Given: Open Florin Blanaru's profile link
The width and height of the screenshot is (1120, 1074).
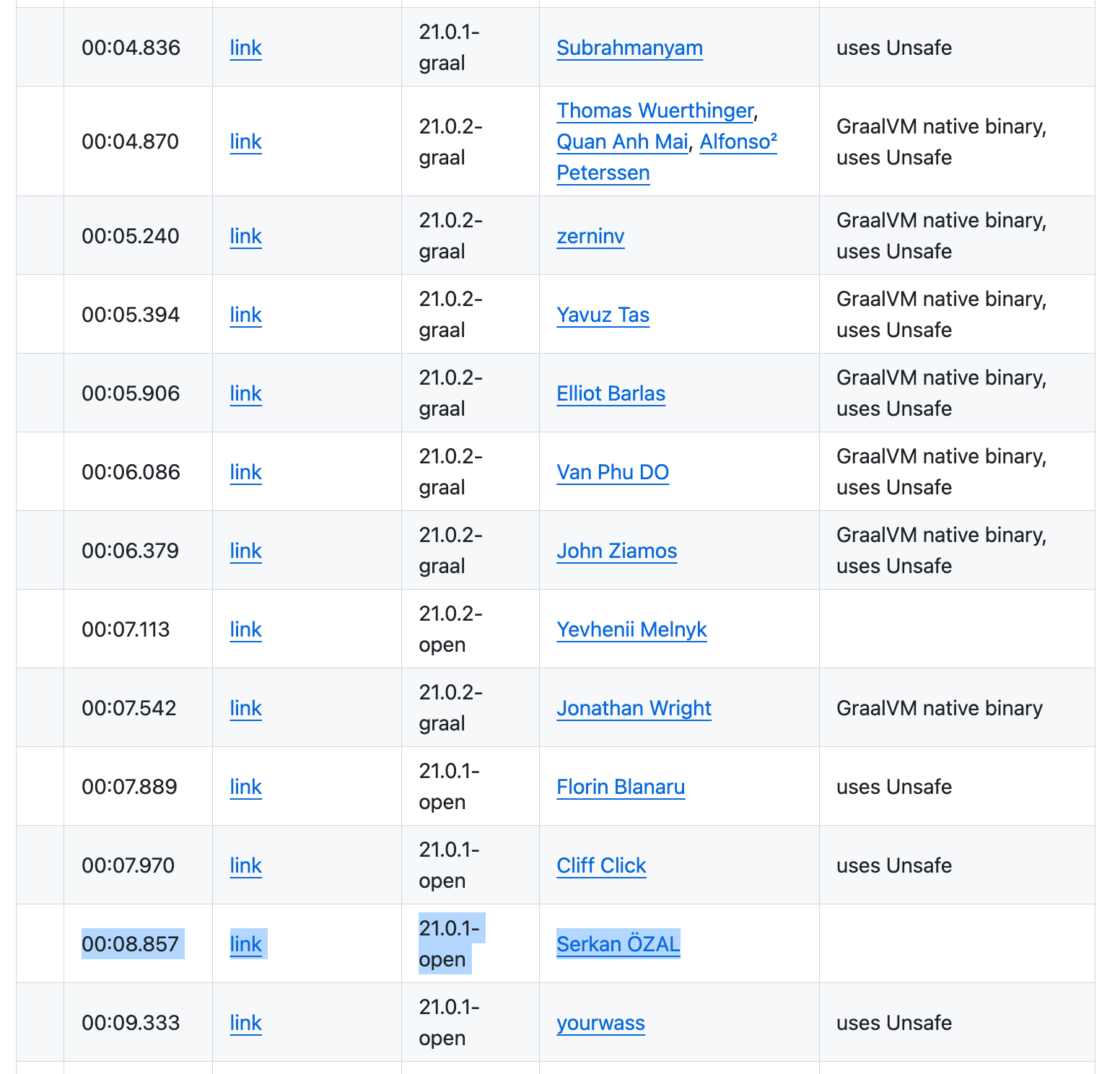Looking at the screenshot, I should click(x=621, y=787).
